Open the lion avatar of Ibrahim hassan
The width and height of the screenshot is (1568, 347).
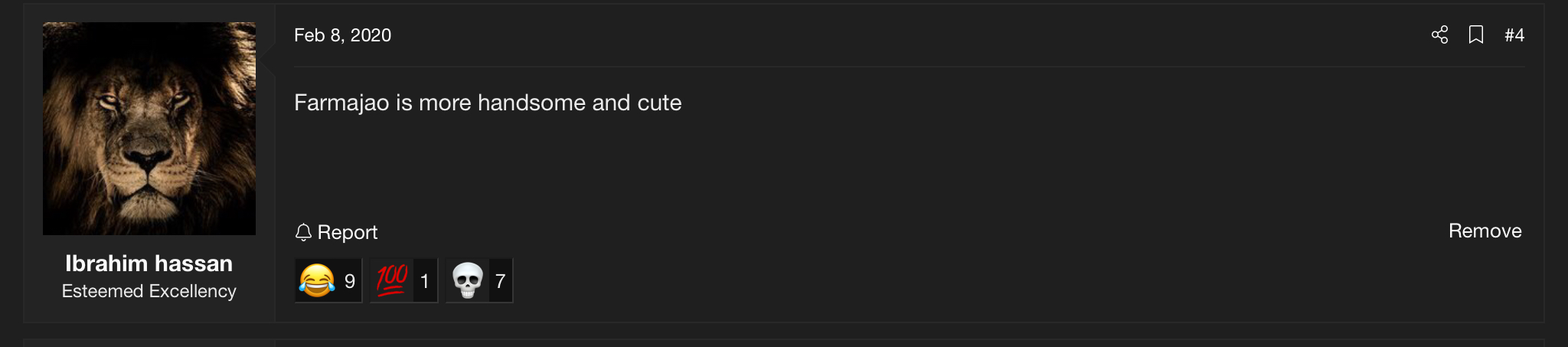click(149, 129)
